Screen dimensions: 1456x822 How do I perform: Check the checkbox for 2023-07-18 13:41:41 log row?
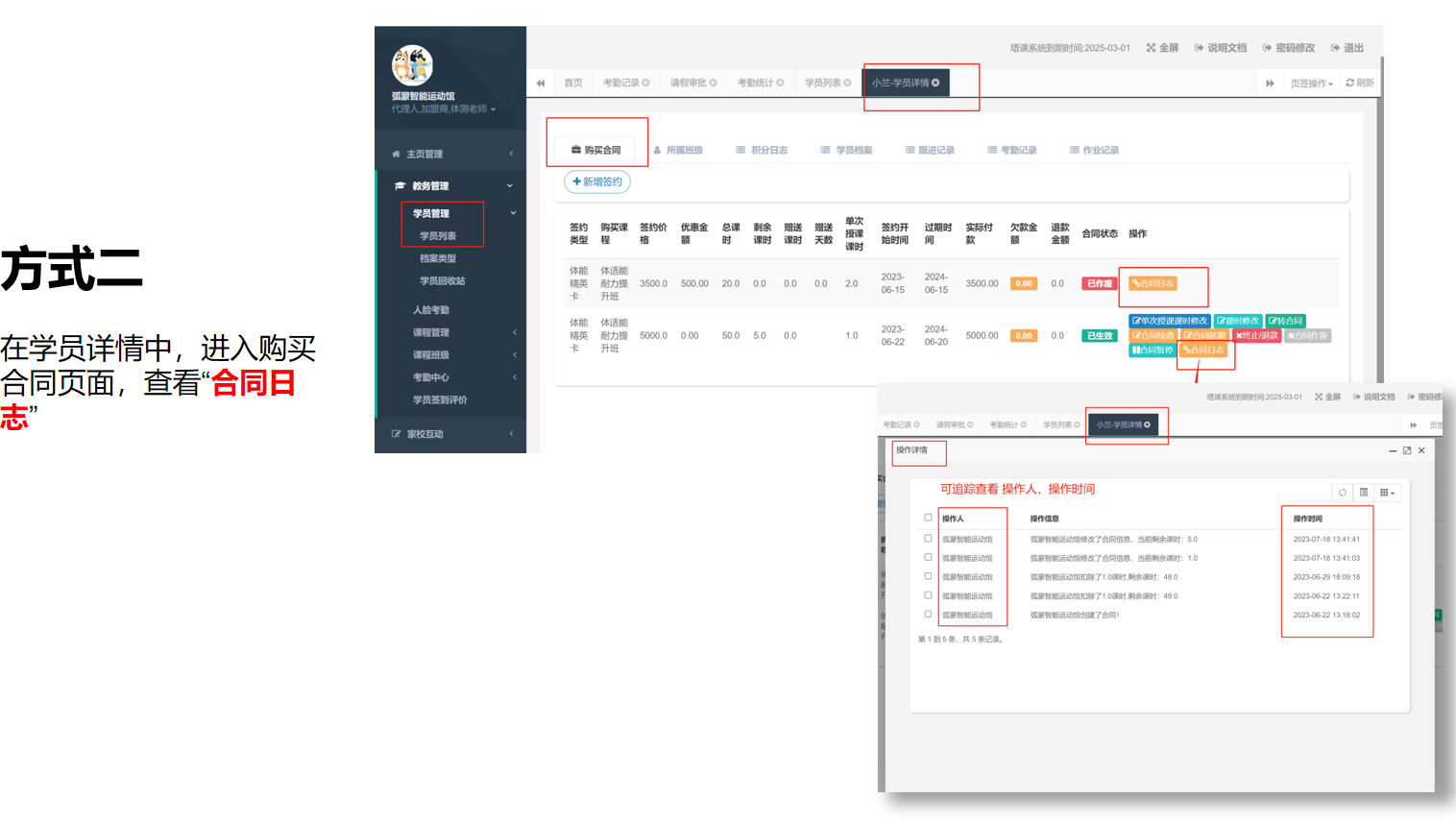(928, 539)
